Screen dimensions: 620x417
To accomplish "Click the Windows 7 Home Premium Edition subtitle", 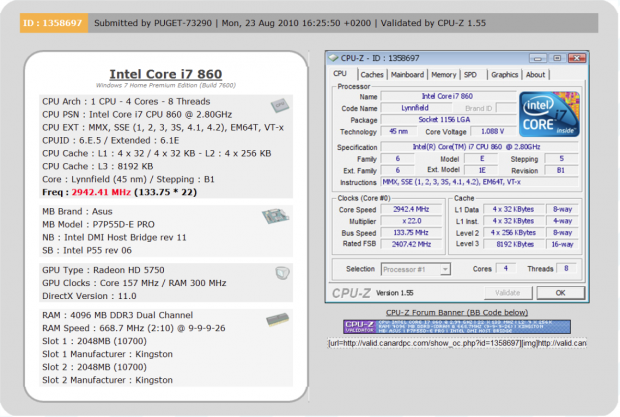I will (166, 85).
